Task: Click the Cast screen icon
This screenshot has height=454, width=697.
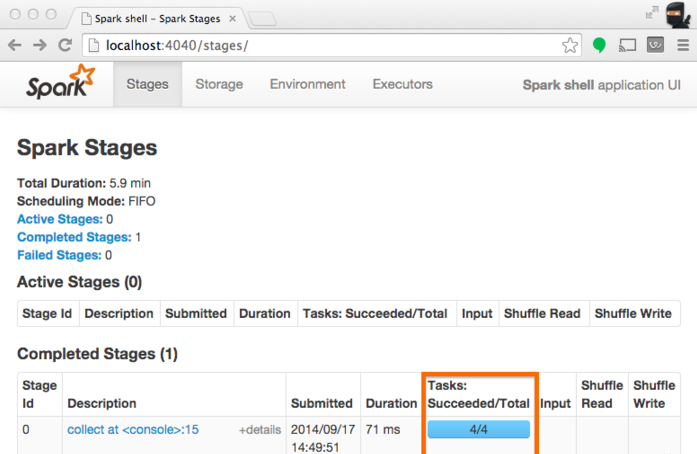Action: [x=628, y=45]
